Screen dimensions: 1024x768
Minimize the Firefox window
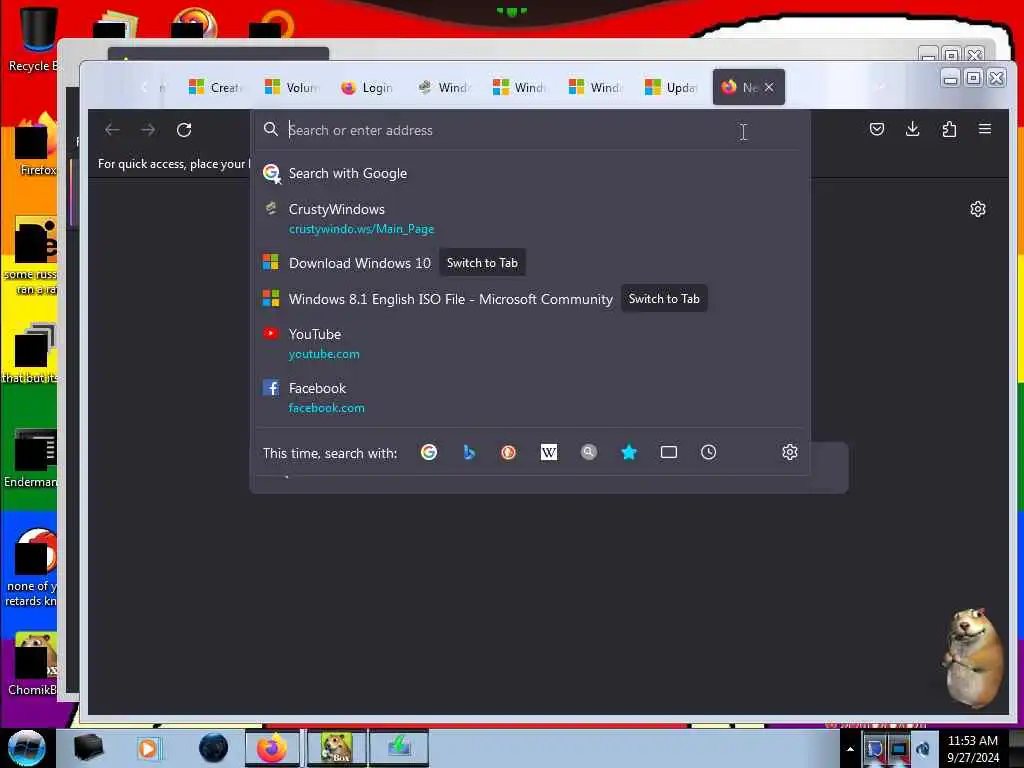click(x=950, y=78)
